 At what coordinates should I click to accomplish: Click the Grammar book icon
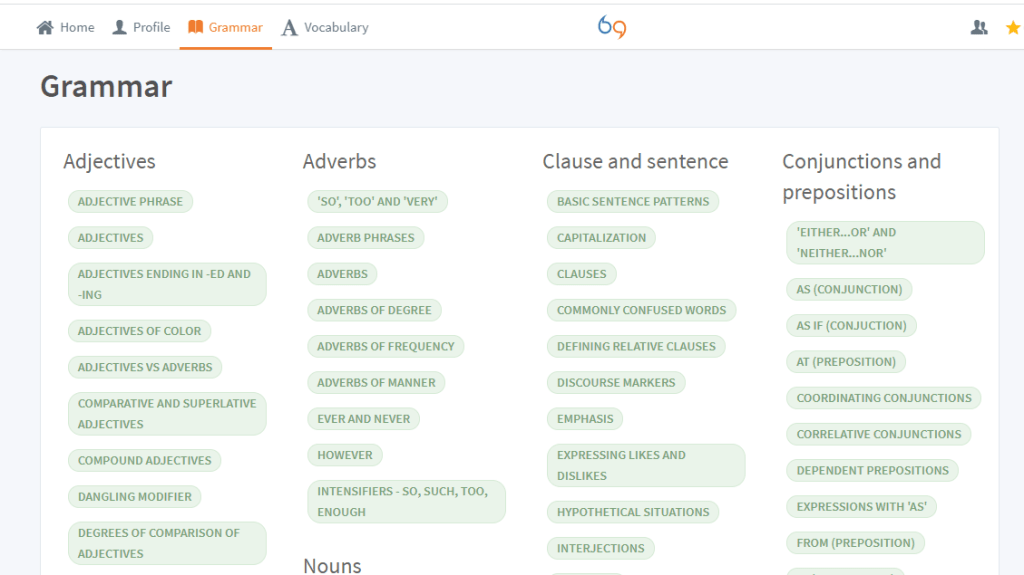point(196,28)
